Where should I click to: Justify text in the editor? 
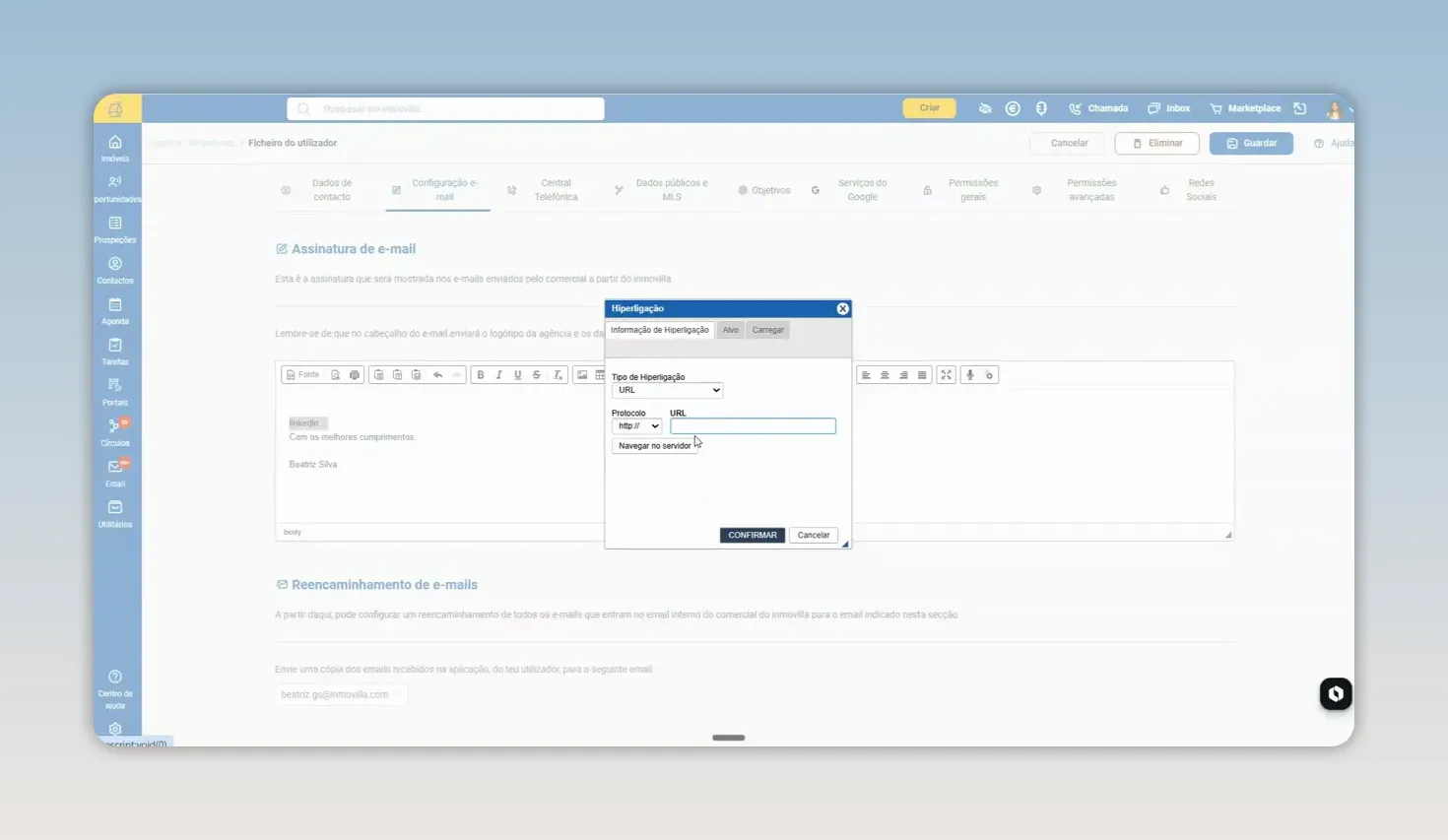click(x=922, y=375)
